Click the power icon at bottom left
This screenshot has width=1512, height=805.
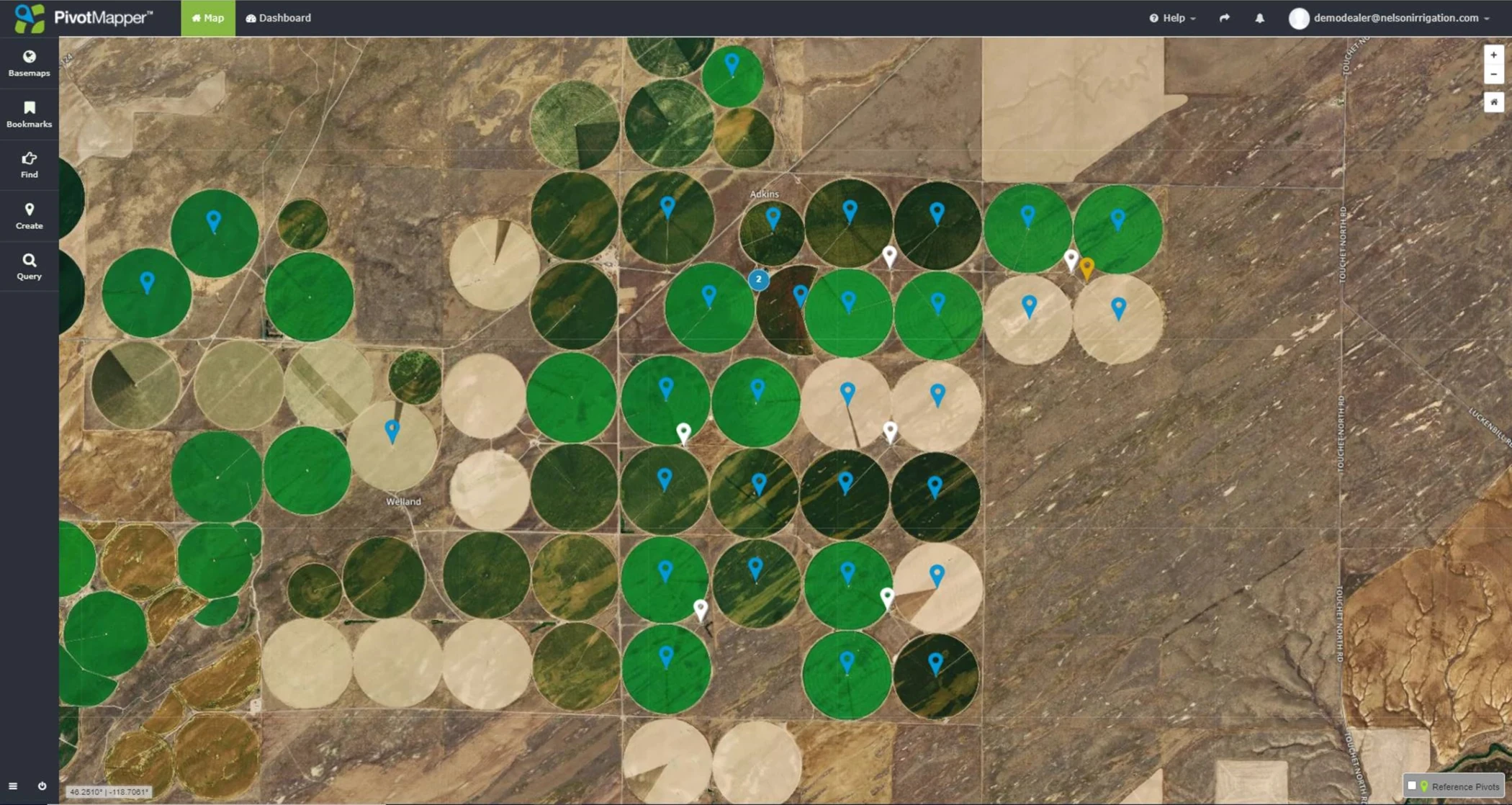[41, 786]
